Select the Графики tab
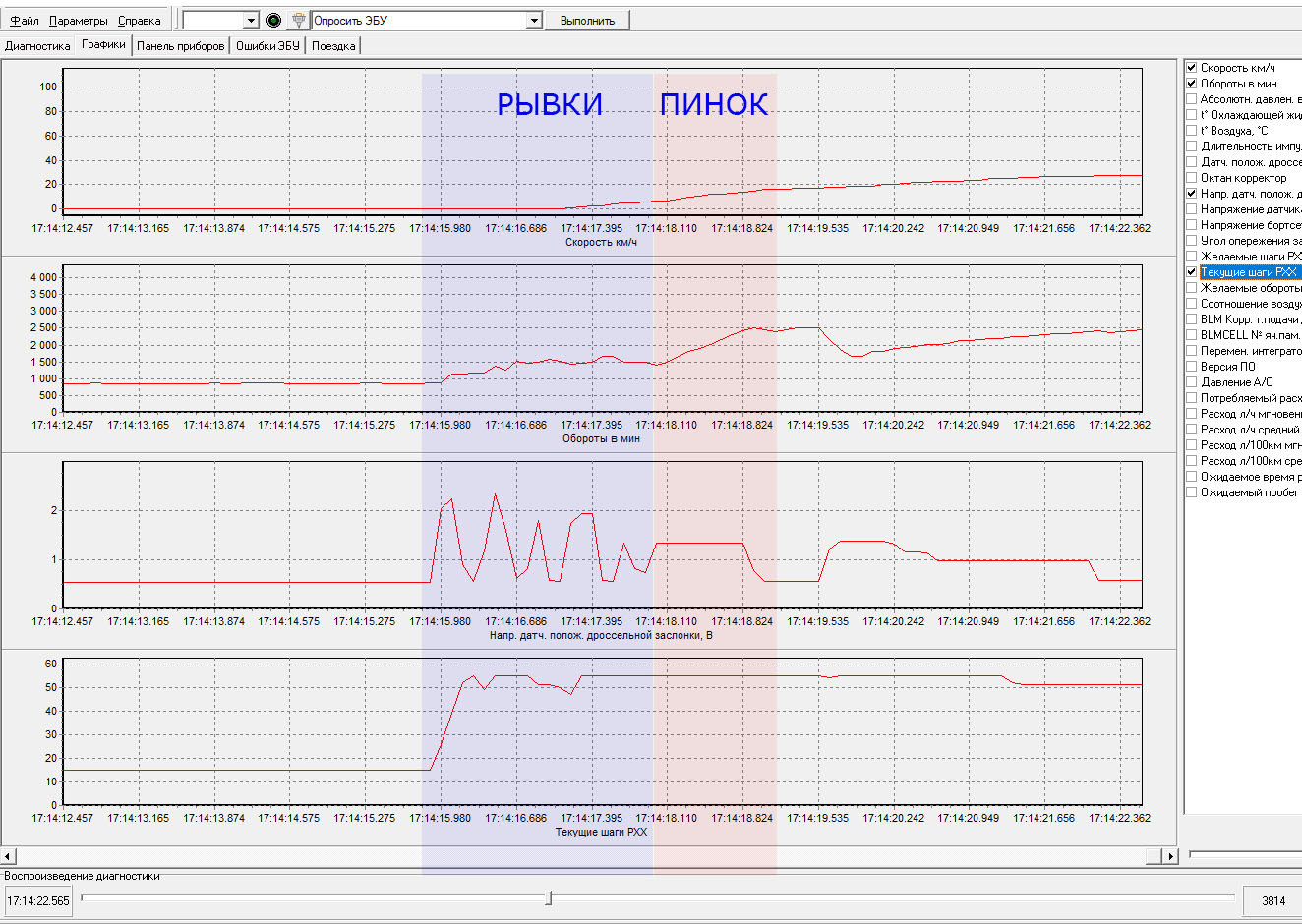 [x=104, y=44]
